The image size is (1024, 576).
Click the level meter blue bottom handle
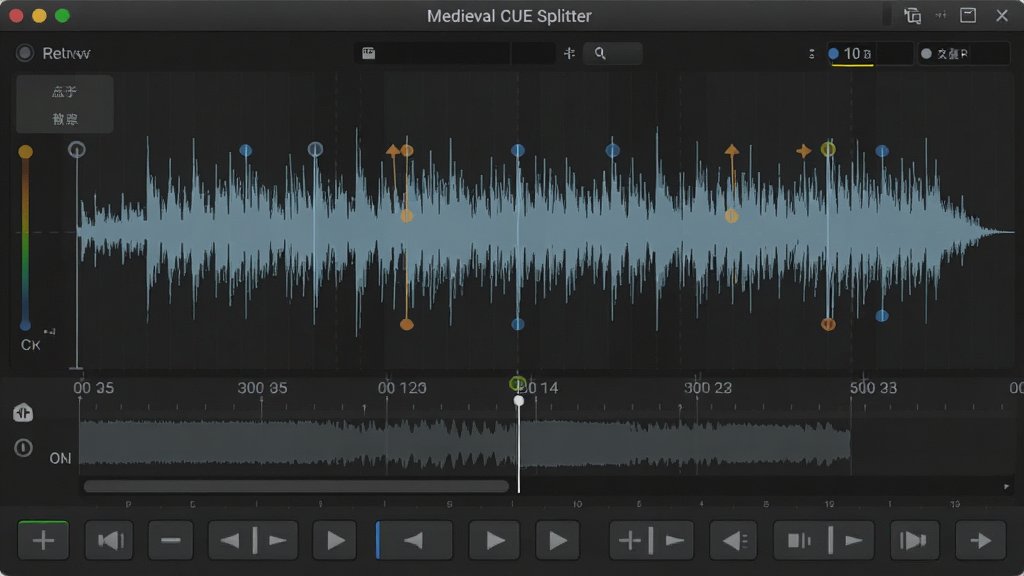pyautogui.click(x=25, y=325)
